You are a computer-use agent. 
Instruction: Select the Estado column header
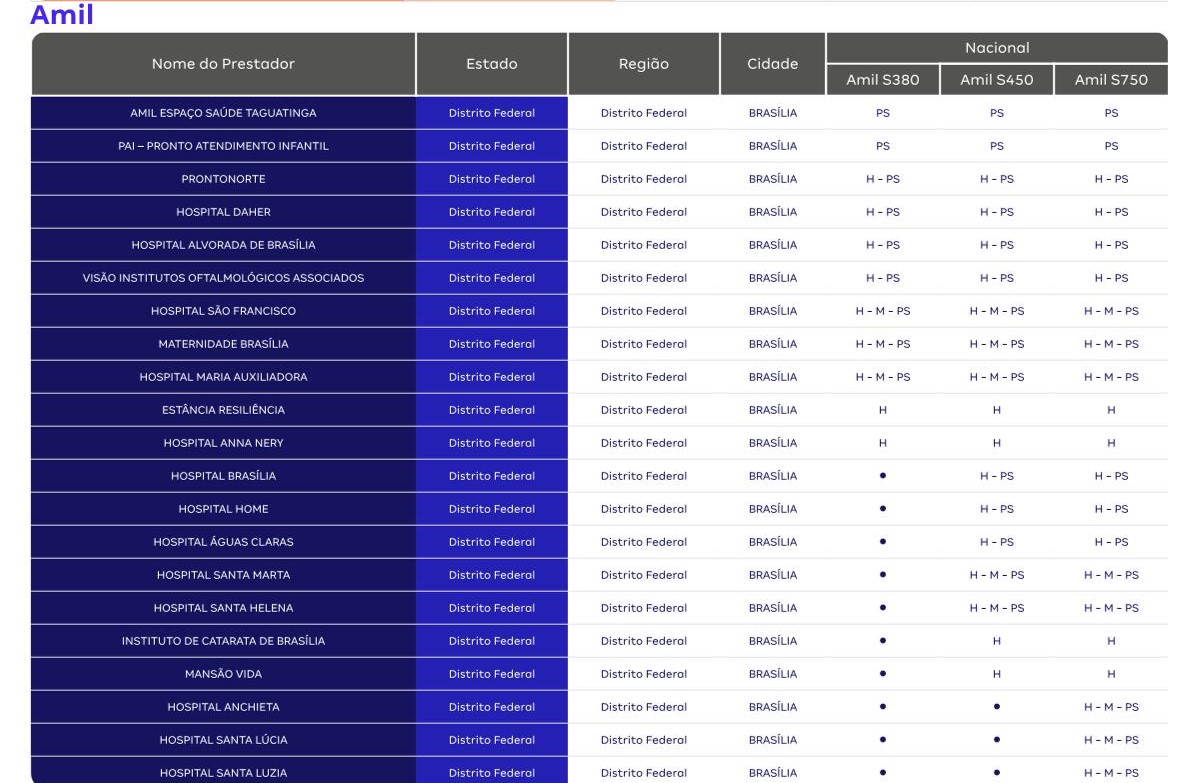pyautogui.click(x=492, y=64)
